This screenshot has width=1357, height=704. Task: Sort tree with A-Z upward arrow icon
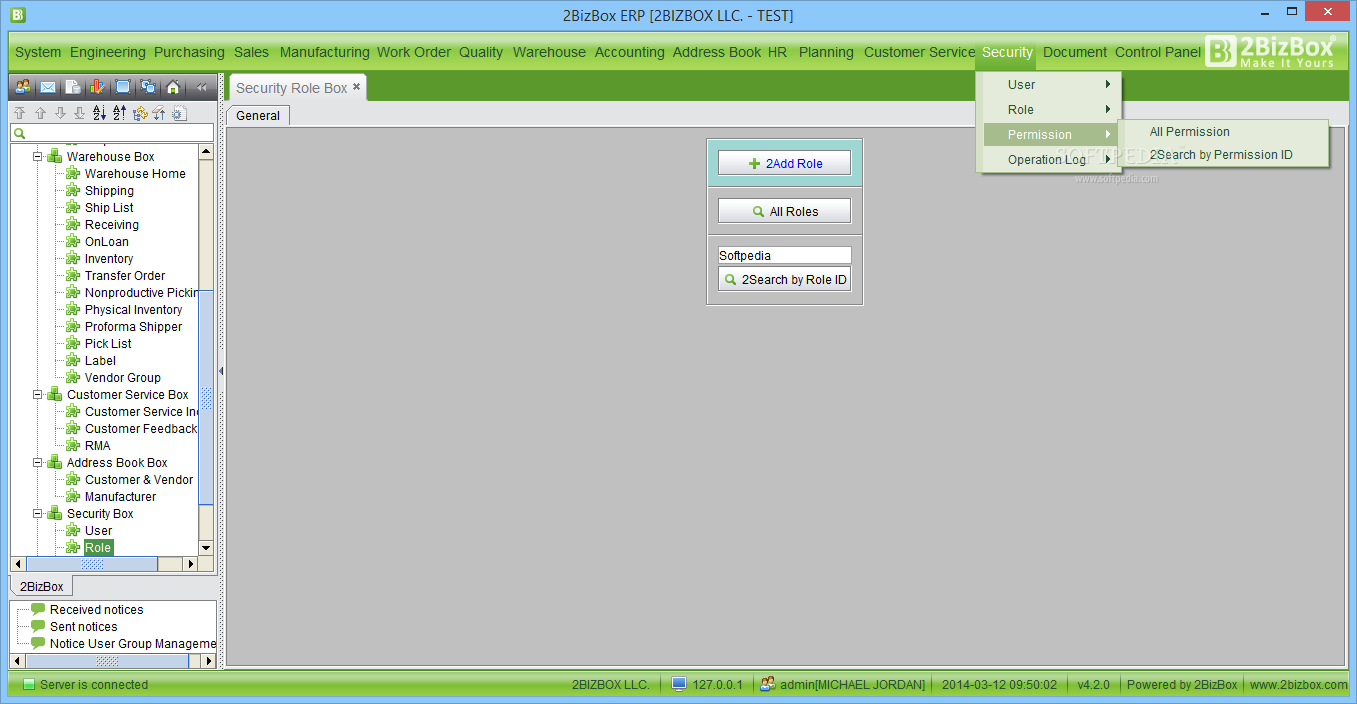pos(120,113)
